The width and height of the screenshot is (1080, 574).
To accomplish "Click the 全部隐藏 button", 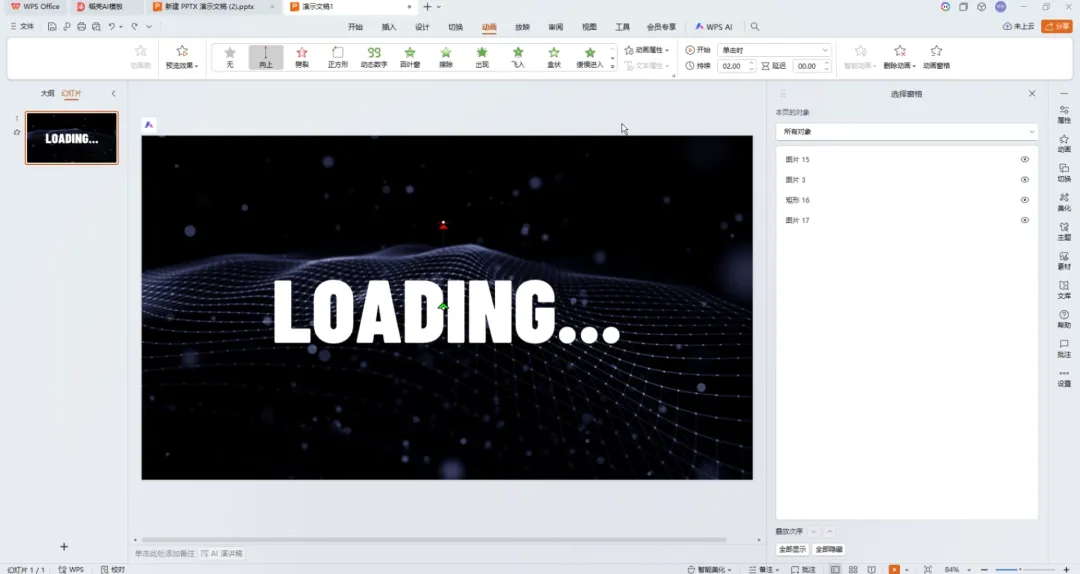I will point(829,549).
